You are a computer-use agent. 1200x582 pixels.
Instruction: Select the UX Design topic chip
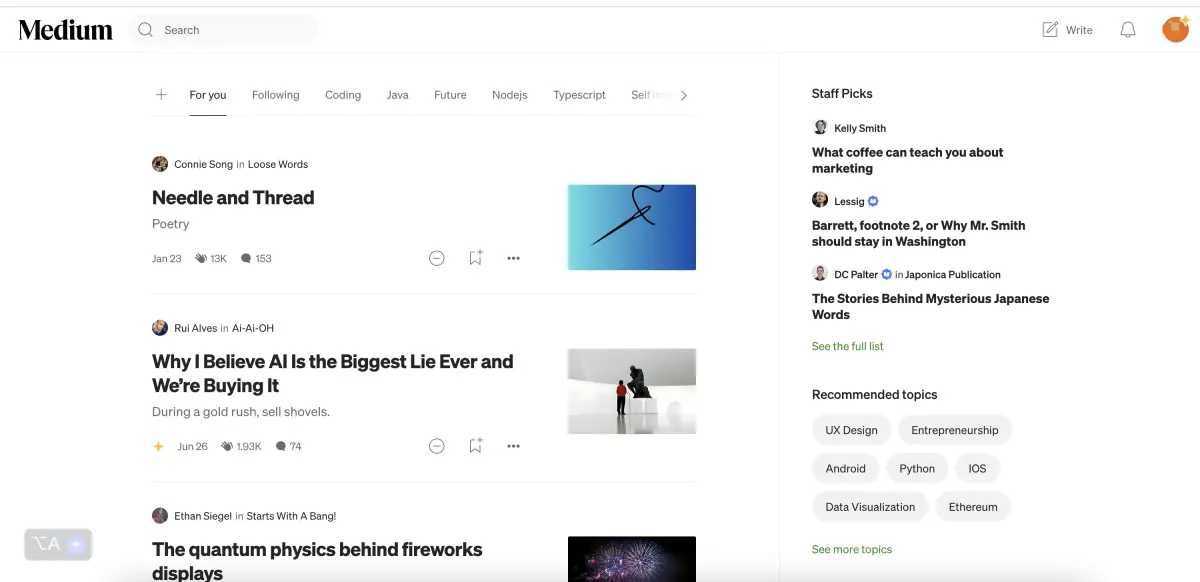point(851,430)
